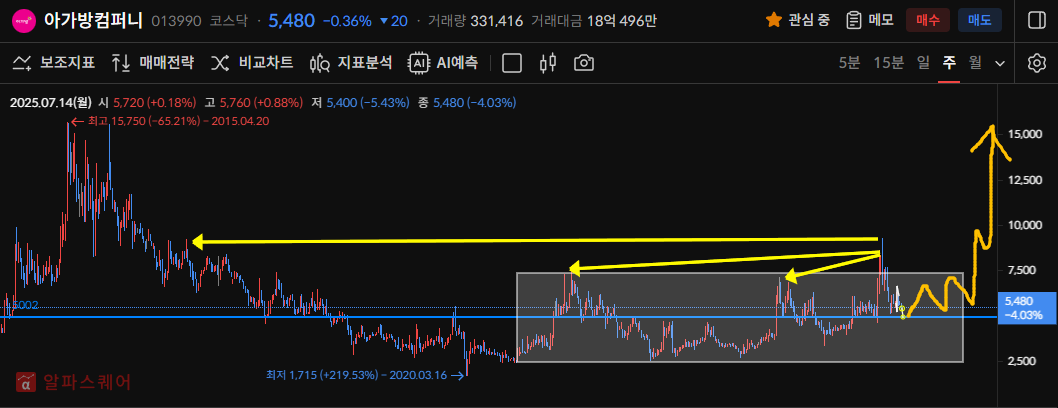Click the red 매수 buy button
Viewport: 1058px width, 408px height.
pos(928,20)
